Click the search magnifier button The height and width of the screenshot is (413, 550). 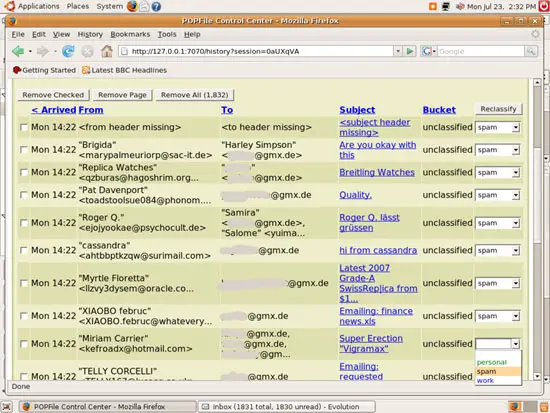coord(531,51)
